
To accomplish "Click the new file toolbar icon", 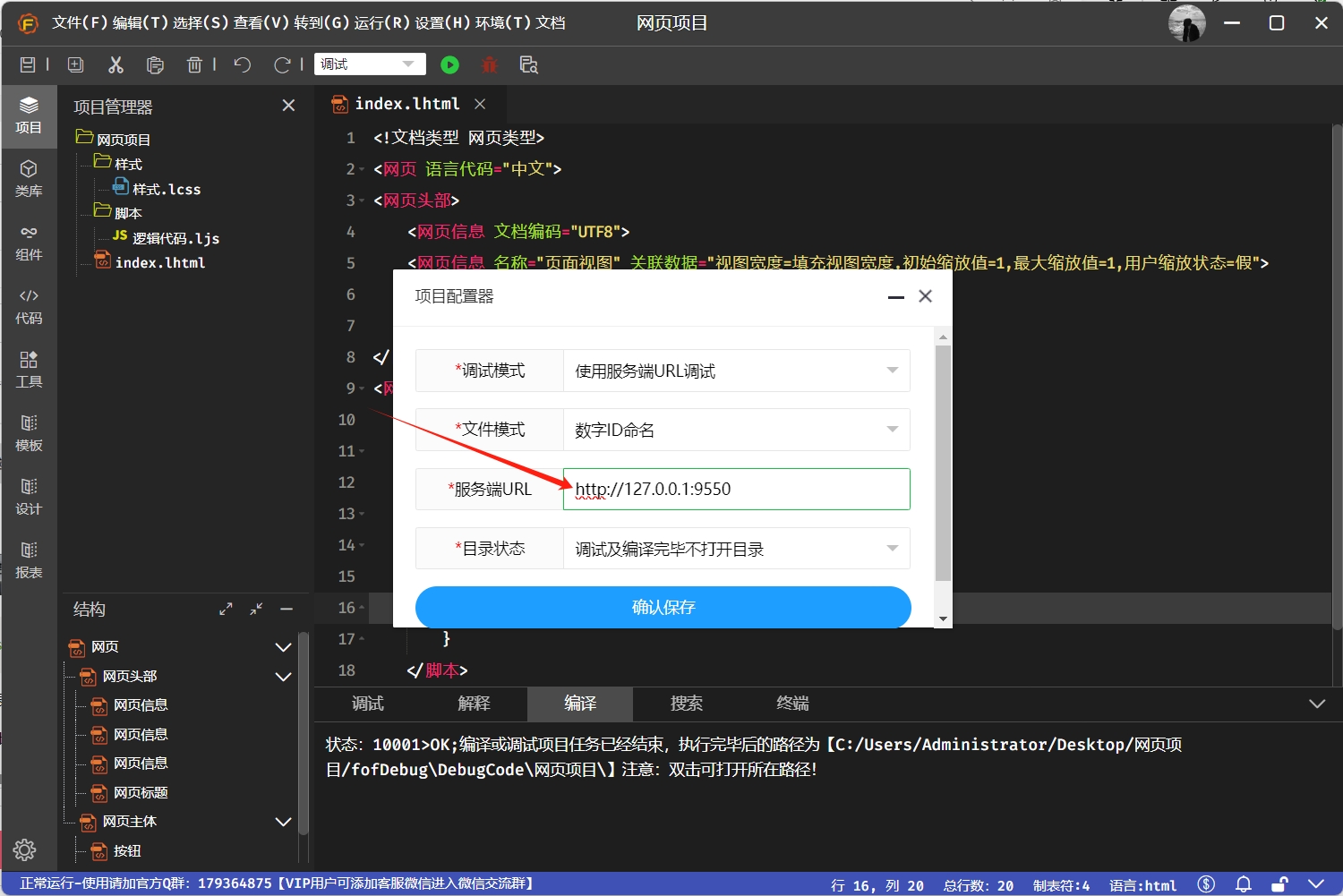I will [76, 64].
